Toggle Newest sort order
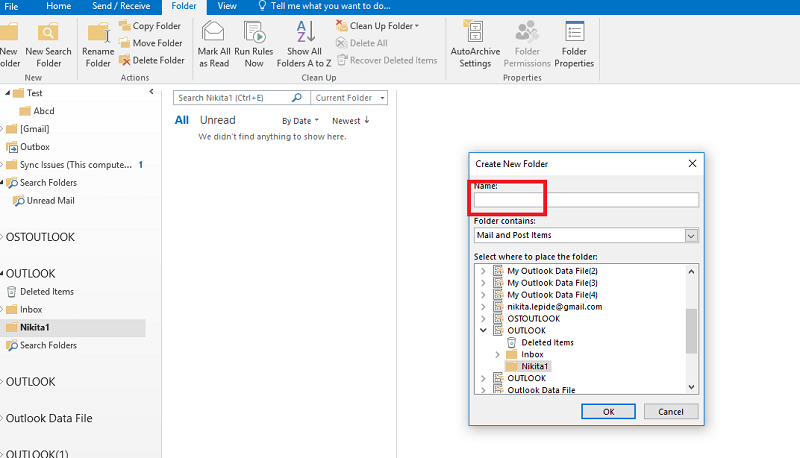 [351, 121]
